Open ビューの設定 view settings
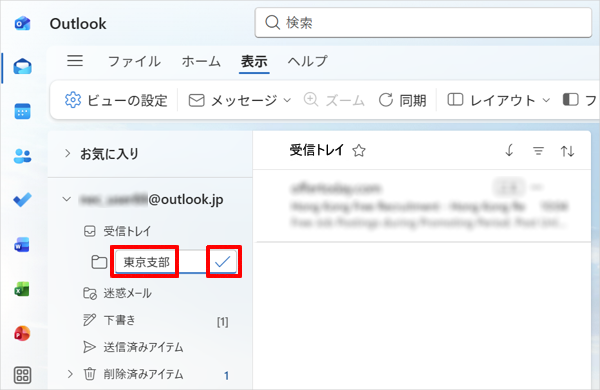The image size is (600, 390). pyautogui.click(x=116, y=100)
